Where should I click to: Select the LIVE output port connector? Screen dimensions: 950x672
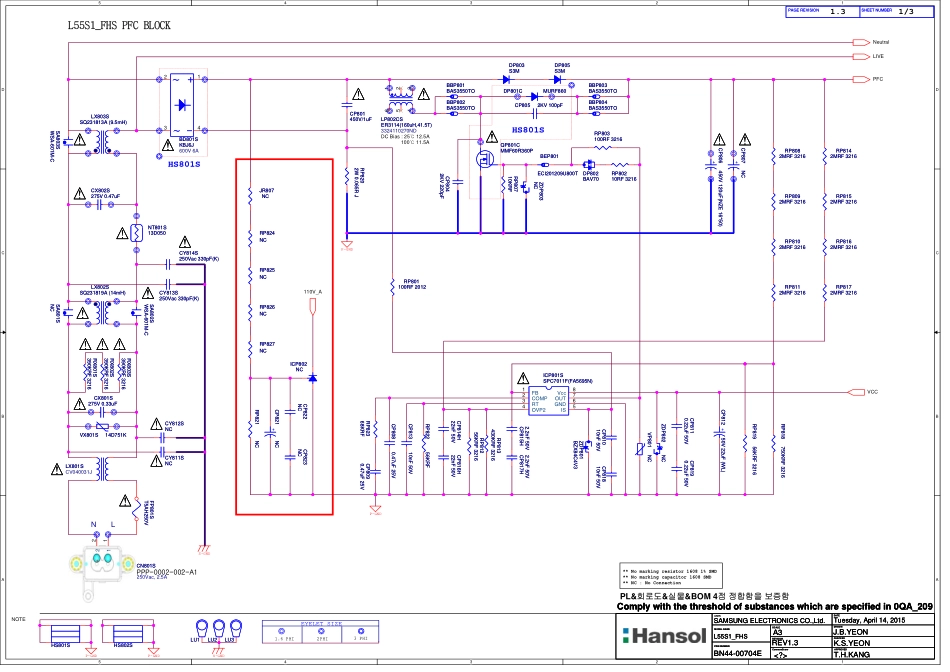click(859, 57)
